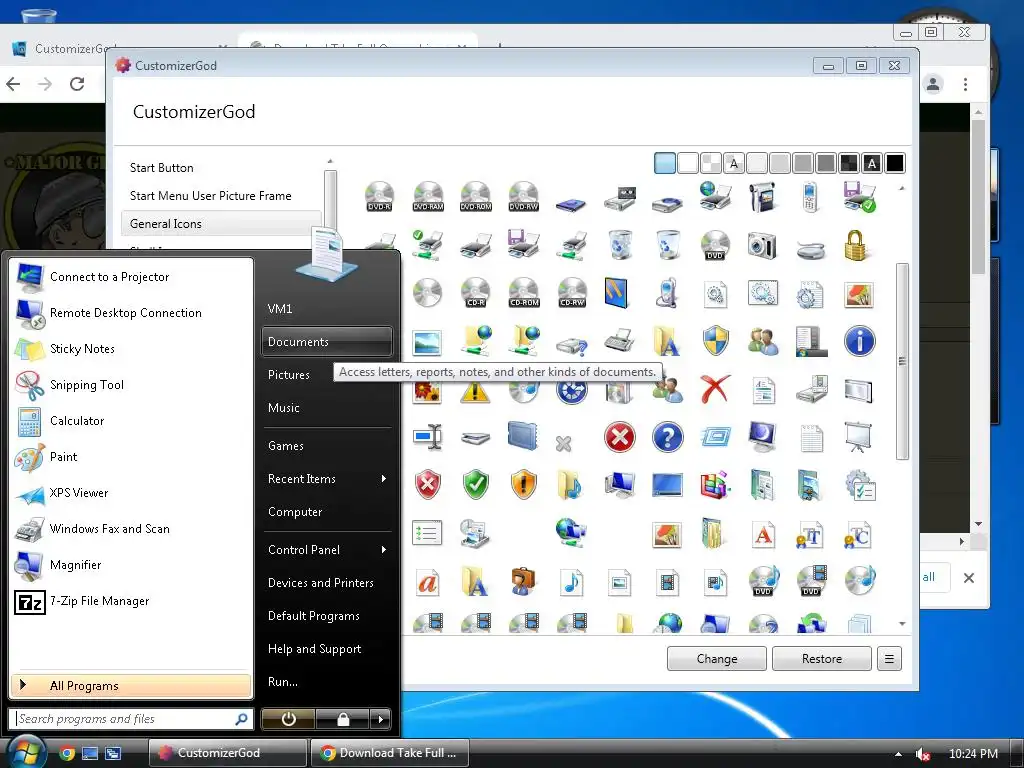Focus the Search programs and files box
The width and height of the screenshot is (1024, 768).
pyautogui.click(x=131, y=719)
